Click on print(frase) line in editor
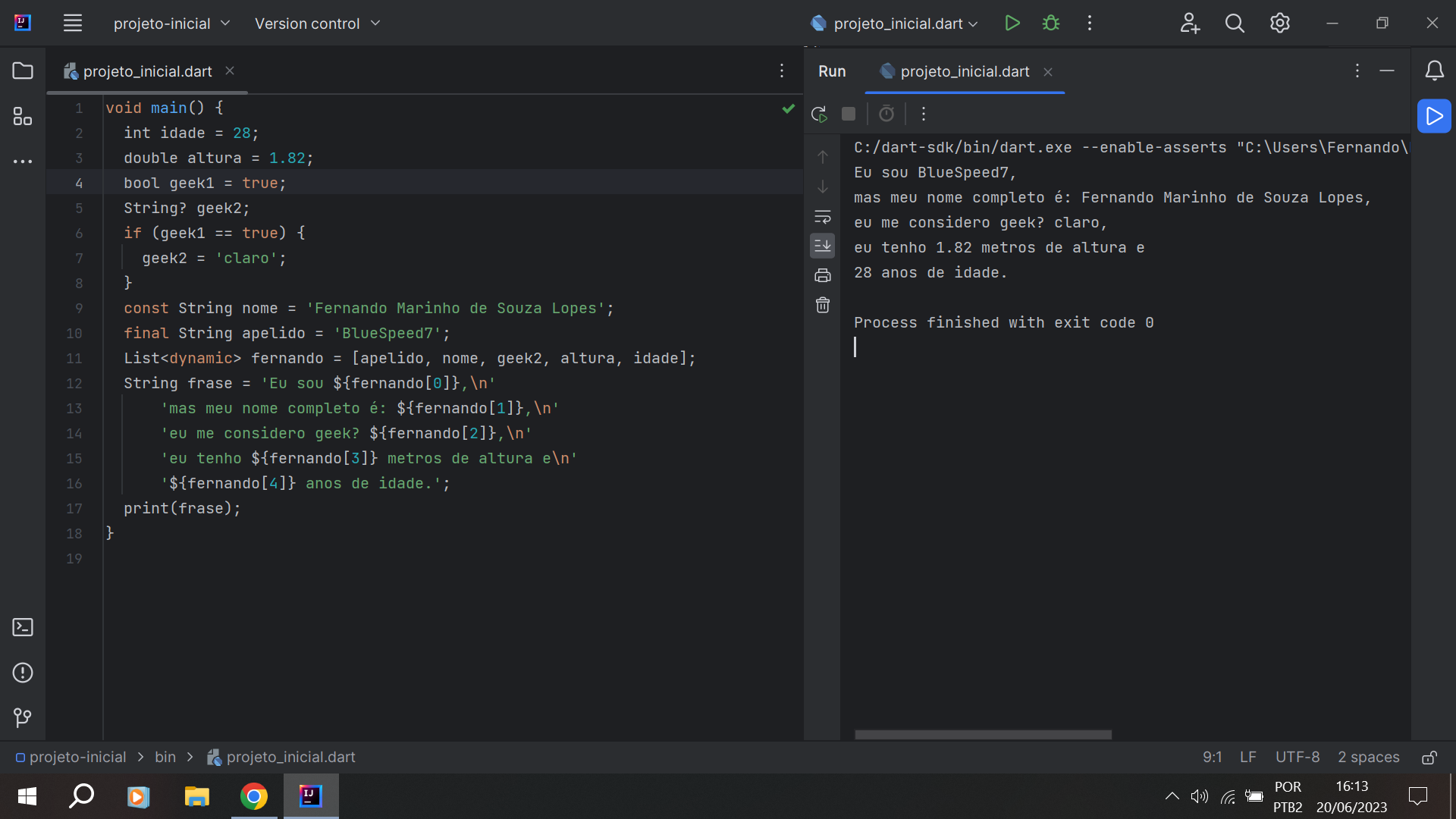The height and width of the screenshot is (819, 1456). click(183, 508)
